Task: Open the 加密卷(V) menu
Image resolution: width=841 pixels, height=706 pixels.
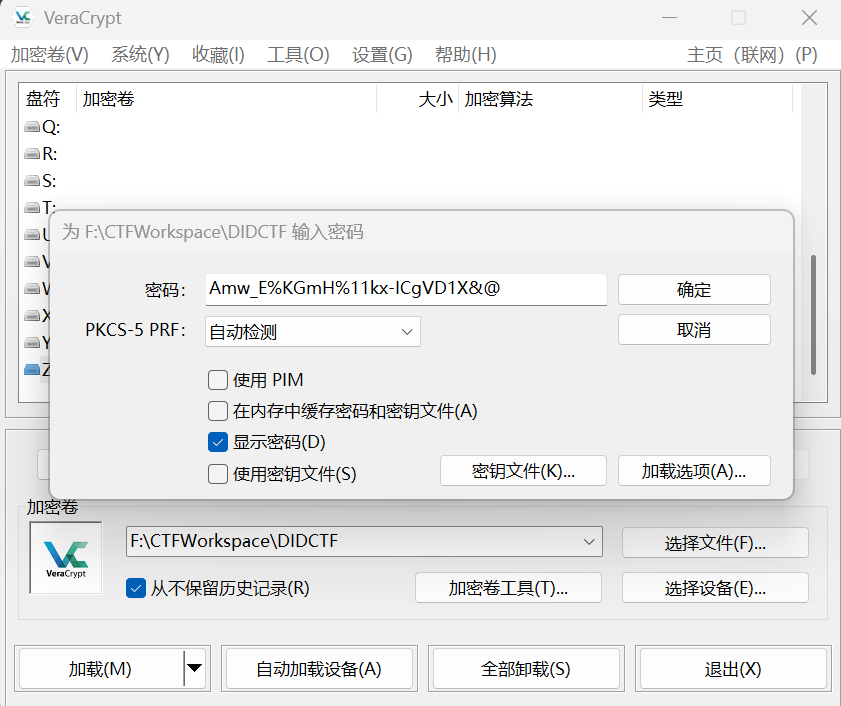Action: pos(49,55)
